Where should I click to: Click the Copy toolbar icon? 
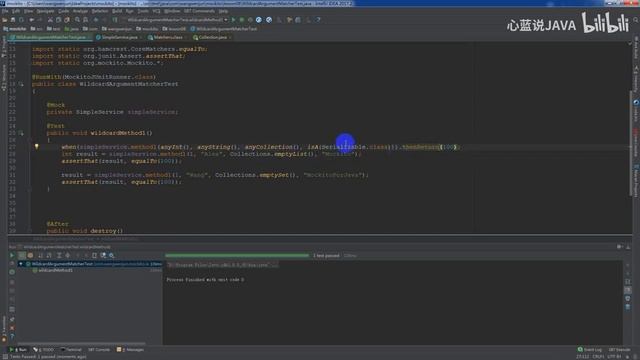(x=58, y=20)
